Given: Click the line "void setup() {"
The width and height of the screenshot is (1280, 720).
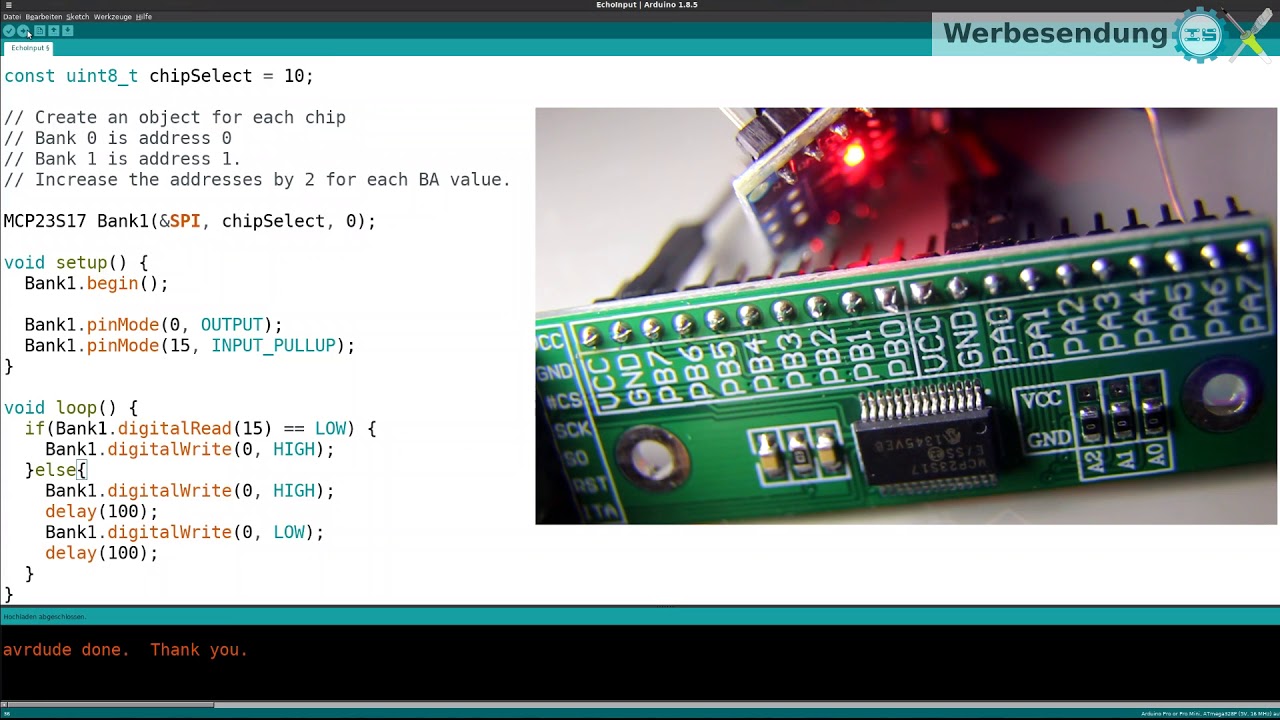Looking at the screenshot, I should (x=76, y=263).
